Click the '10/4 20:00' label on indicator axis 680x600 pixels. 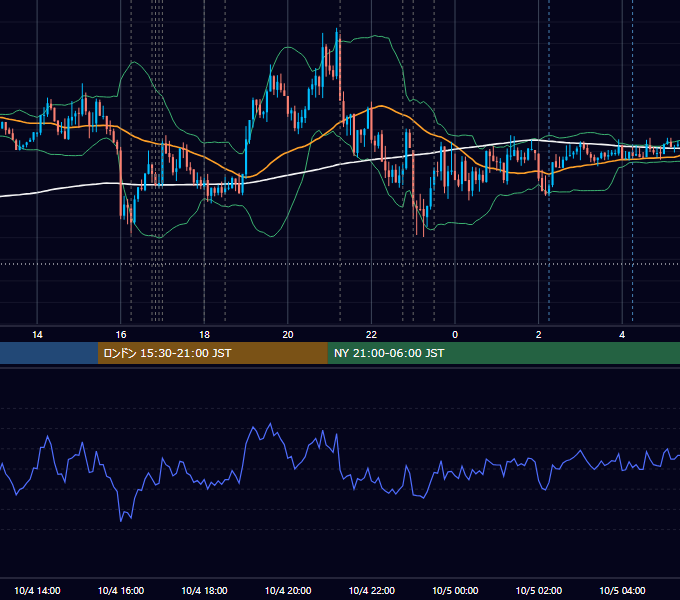tap(288, 590)
